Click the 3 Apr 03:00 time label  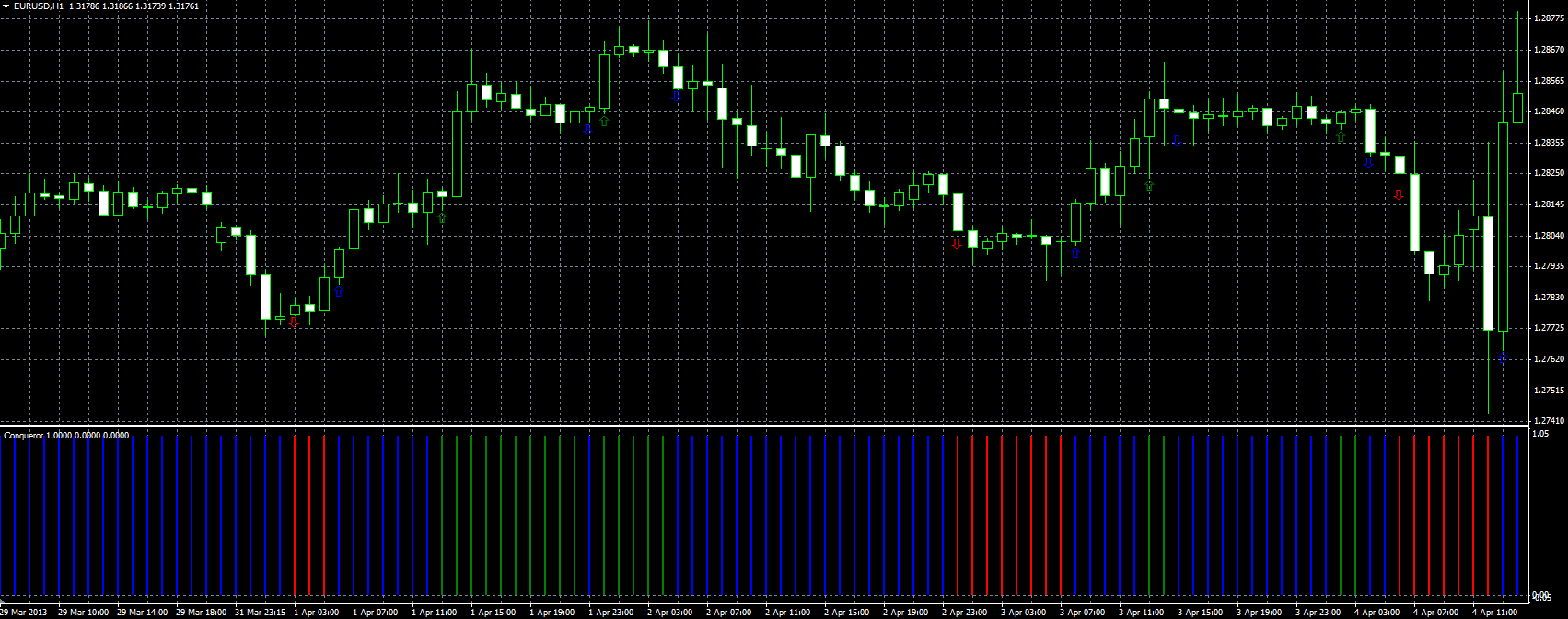(x=1024, y=612)
